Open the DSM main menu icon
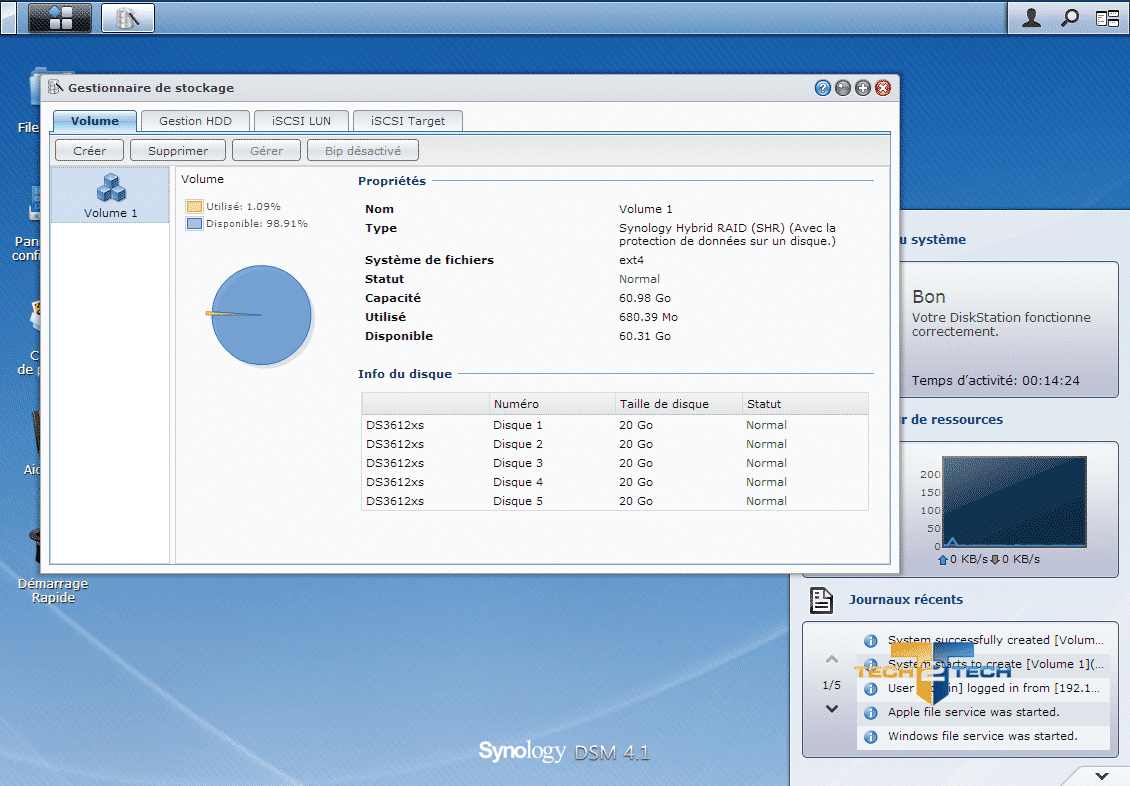This screenshot has width=1130, height=786. 60,17
